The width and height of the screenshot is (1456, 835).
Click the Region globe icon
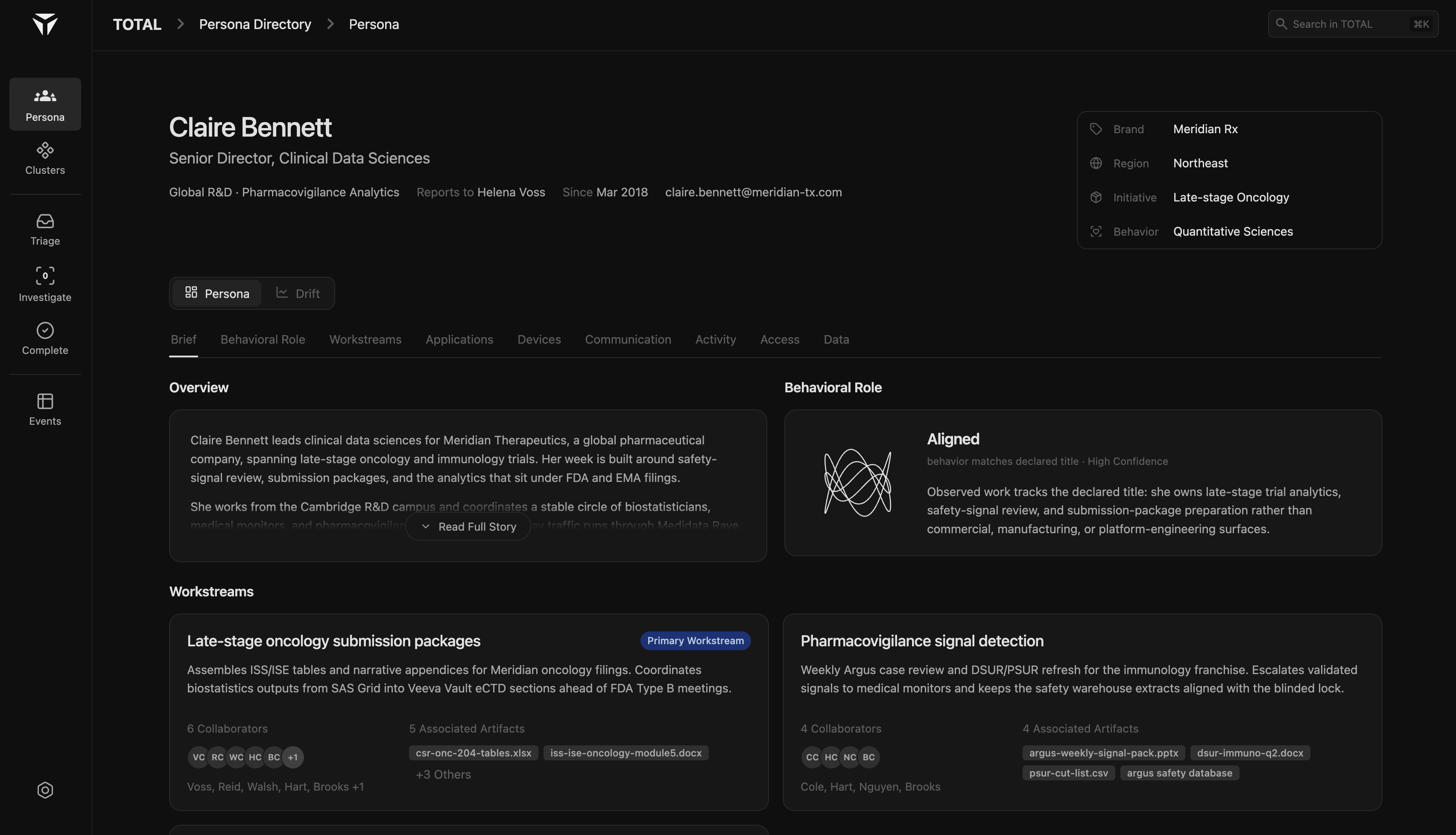(x=1096, y=163)
